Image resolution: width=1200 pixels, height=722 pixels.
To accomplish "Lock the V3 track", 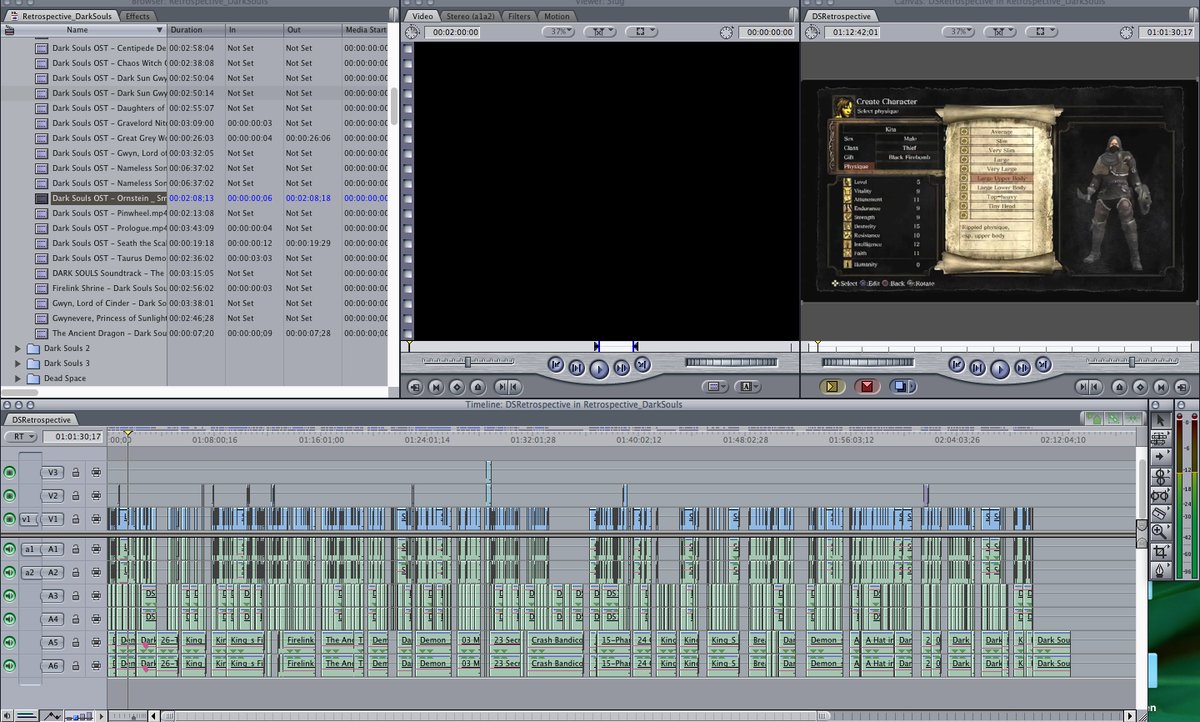I will [75, 472].
